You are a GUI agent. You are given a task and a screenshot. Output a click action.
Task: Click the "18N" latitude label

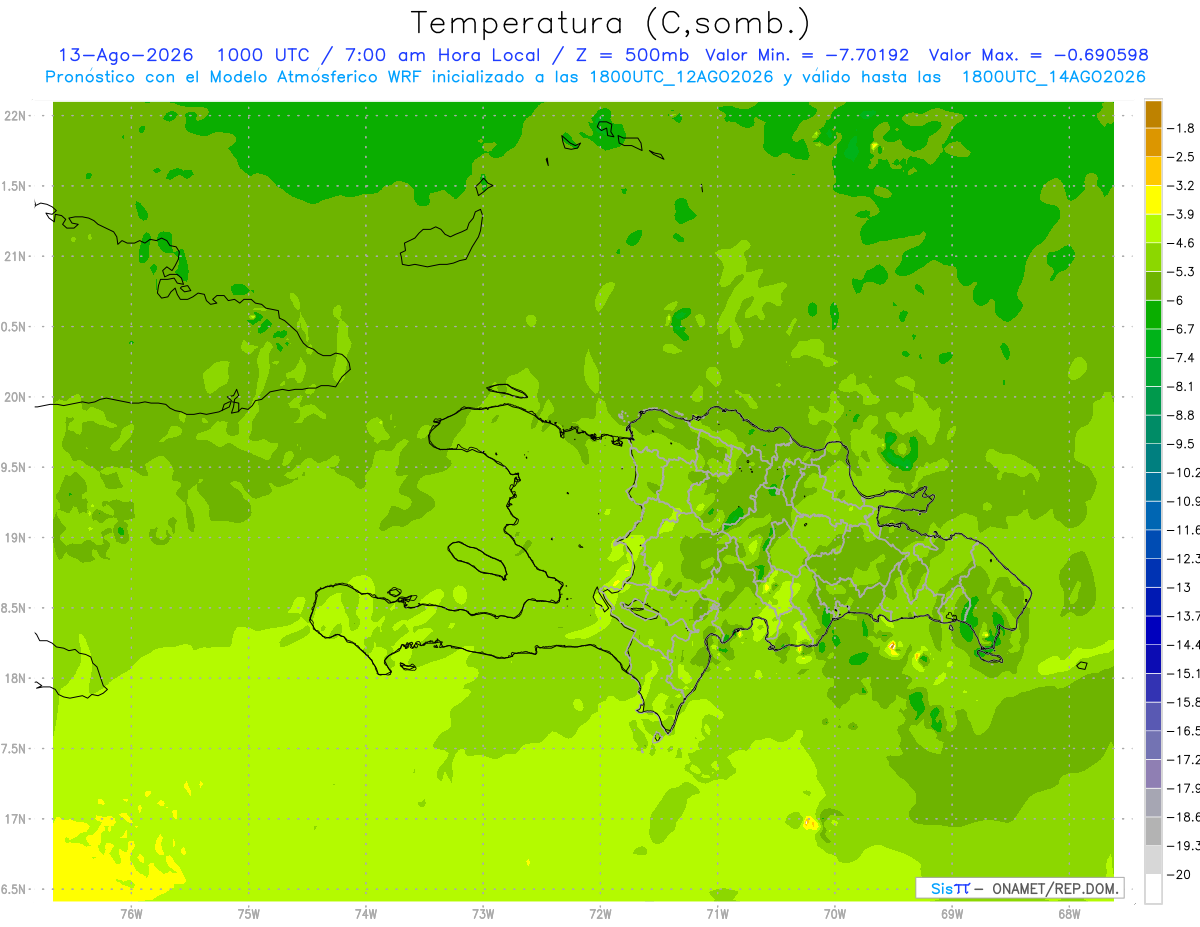[x=17, y=678]
